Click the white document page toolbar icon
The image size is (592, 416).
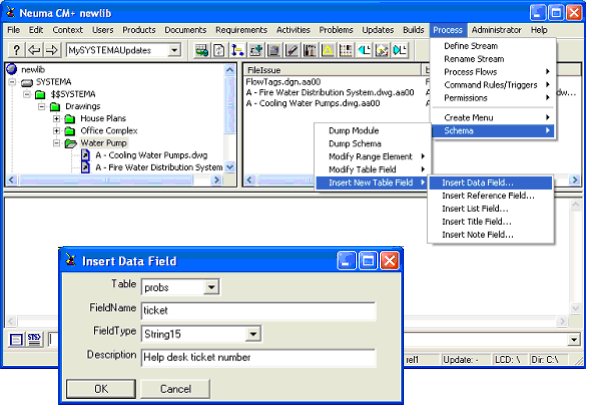(x=219, y=50)
